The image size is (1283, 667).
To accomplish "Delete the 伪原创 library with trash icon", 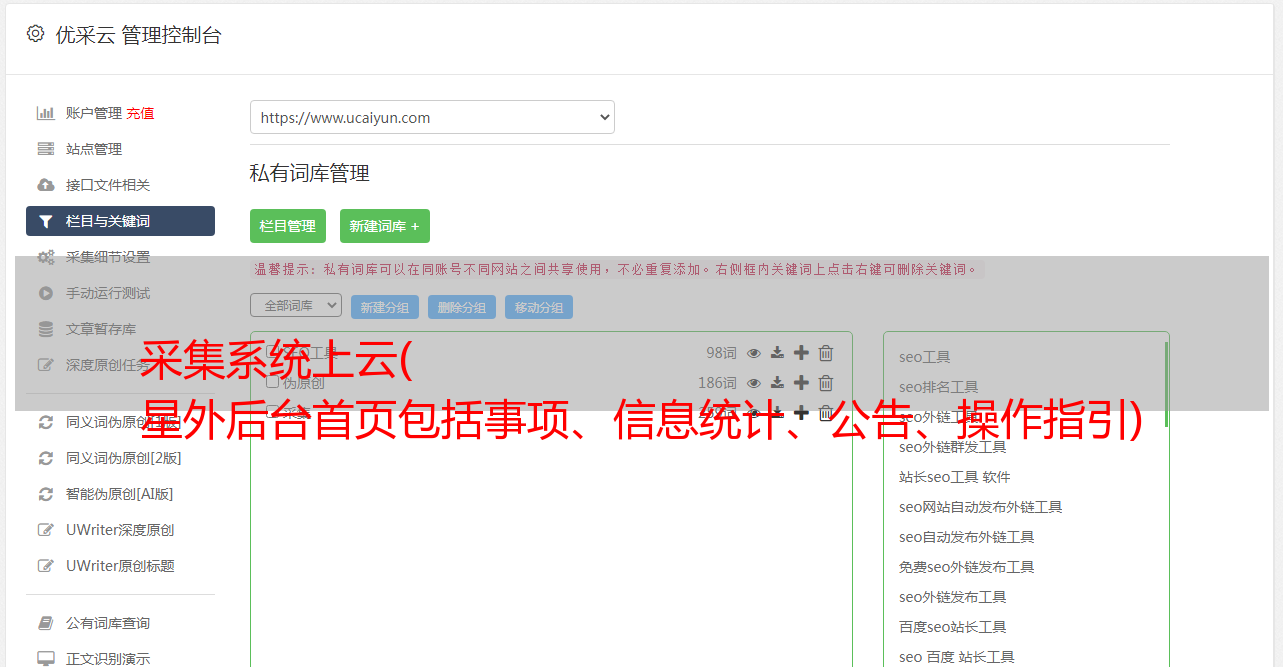I will 826,383.
